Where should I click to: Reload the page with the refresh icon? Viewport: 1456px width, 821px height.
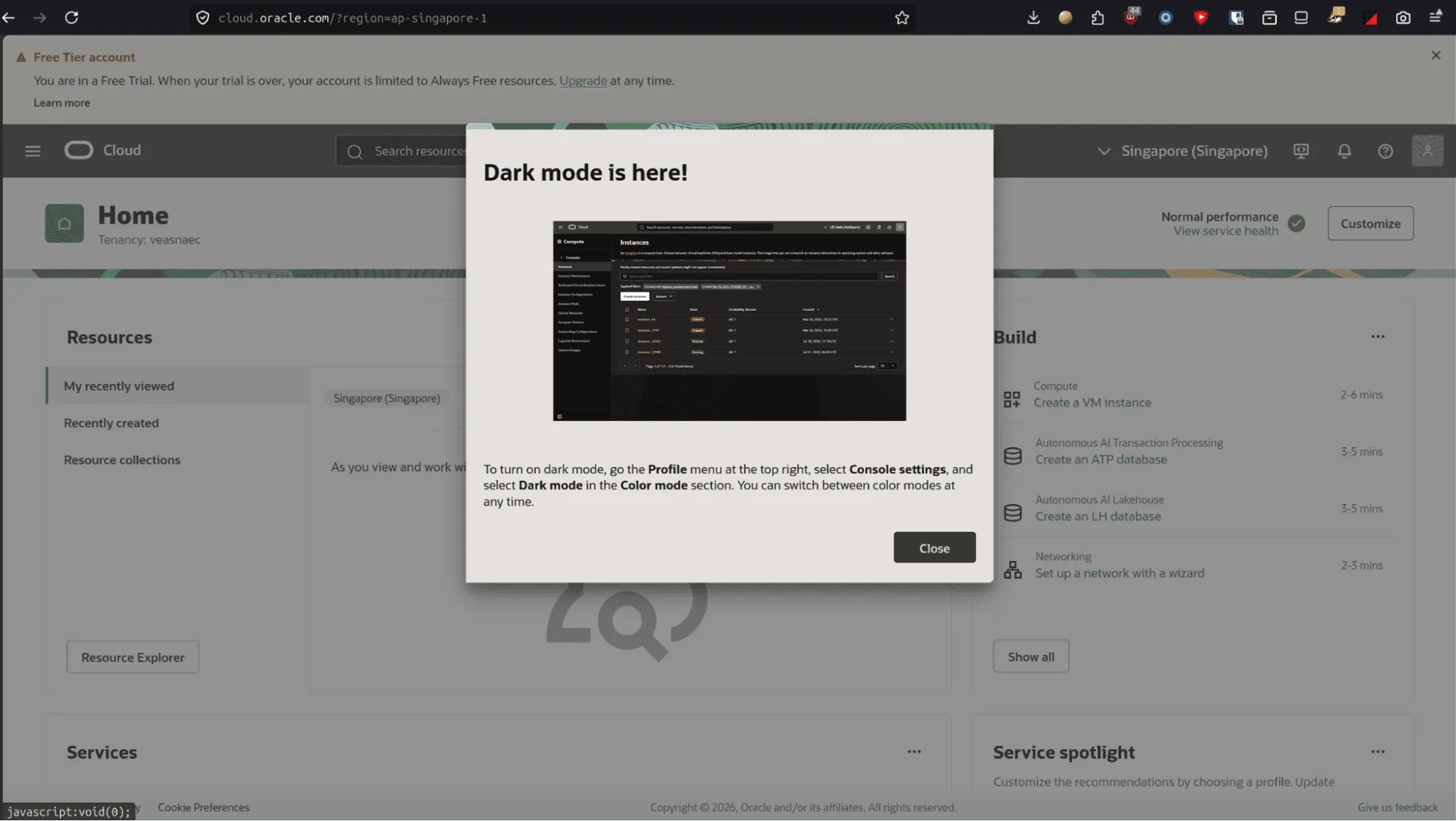pos(71,17)
